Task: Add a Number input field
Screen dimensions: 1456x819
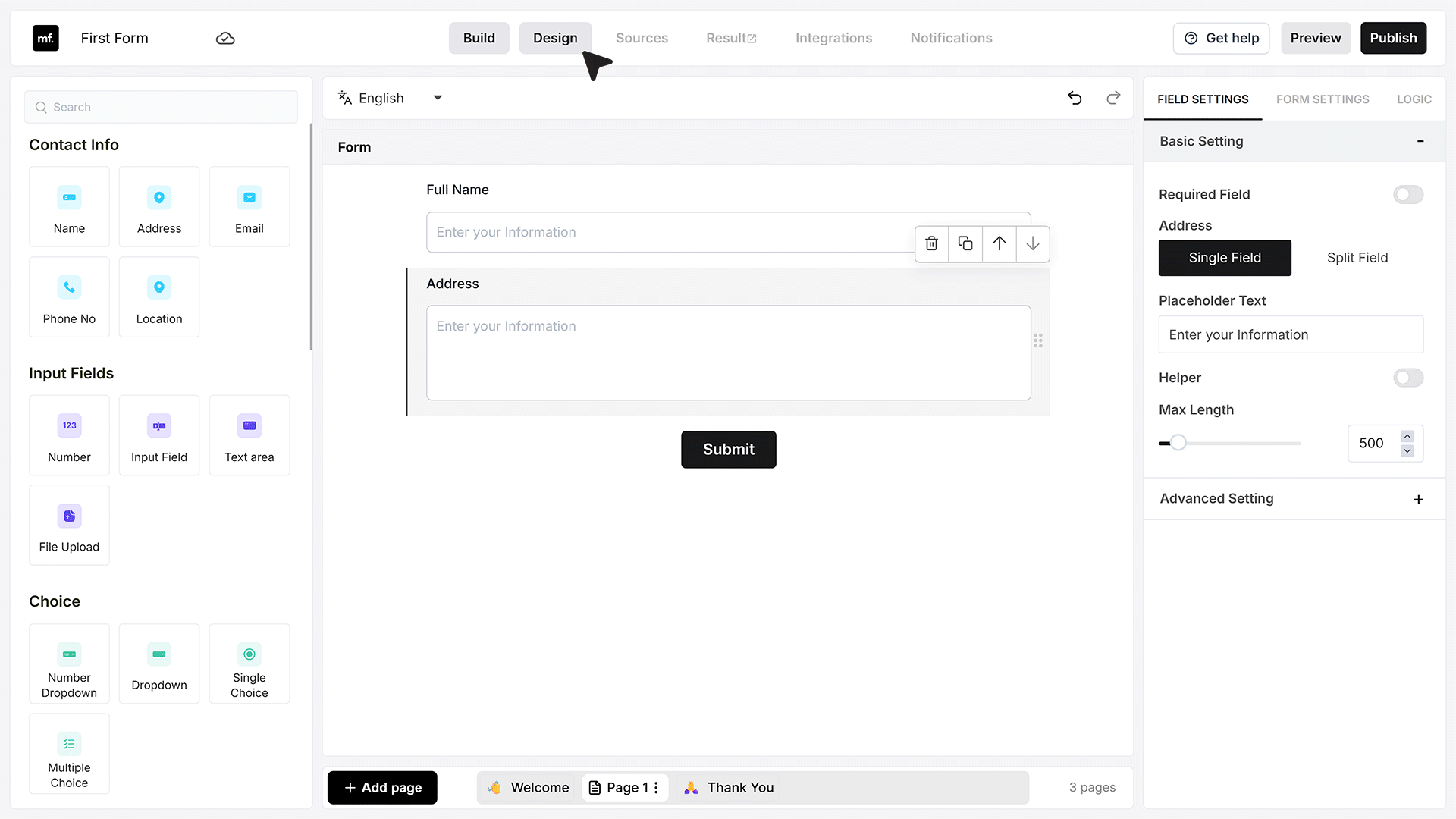Action: [69, 435]
